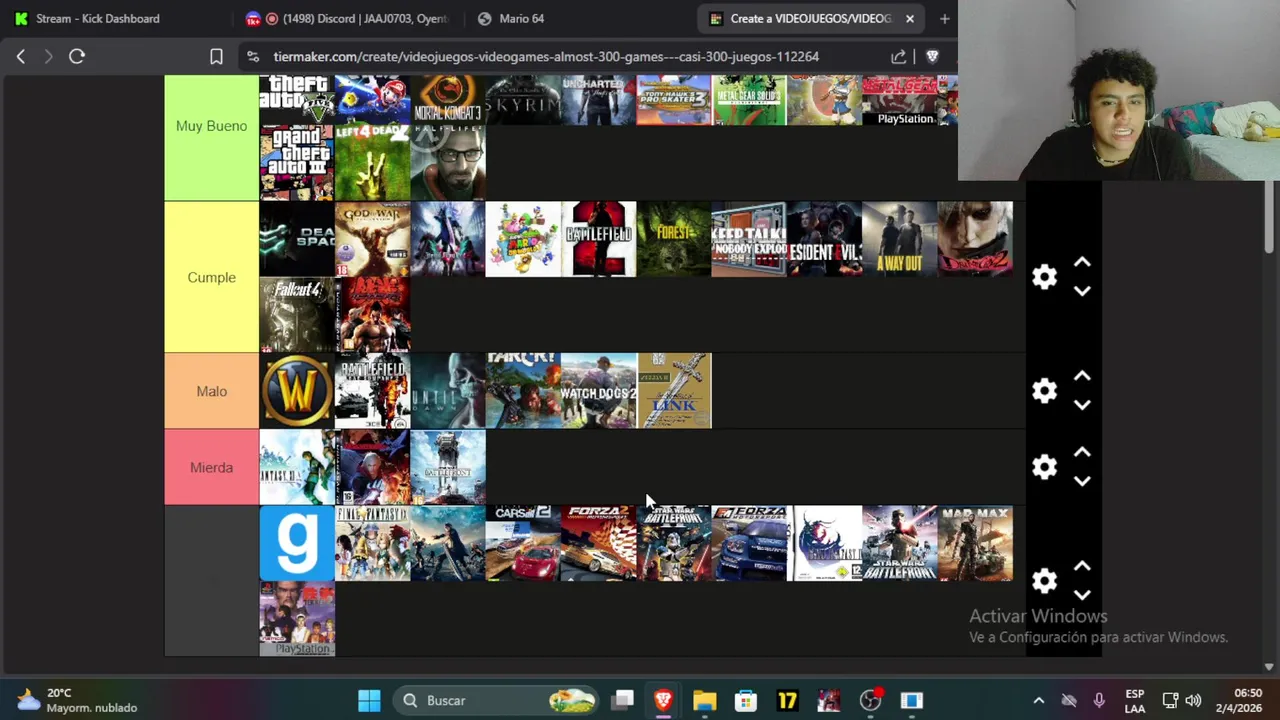1280x720 pixels.
Task: Move the Malo tier down with its arrow
Action: coord(1082,405)
